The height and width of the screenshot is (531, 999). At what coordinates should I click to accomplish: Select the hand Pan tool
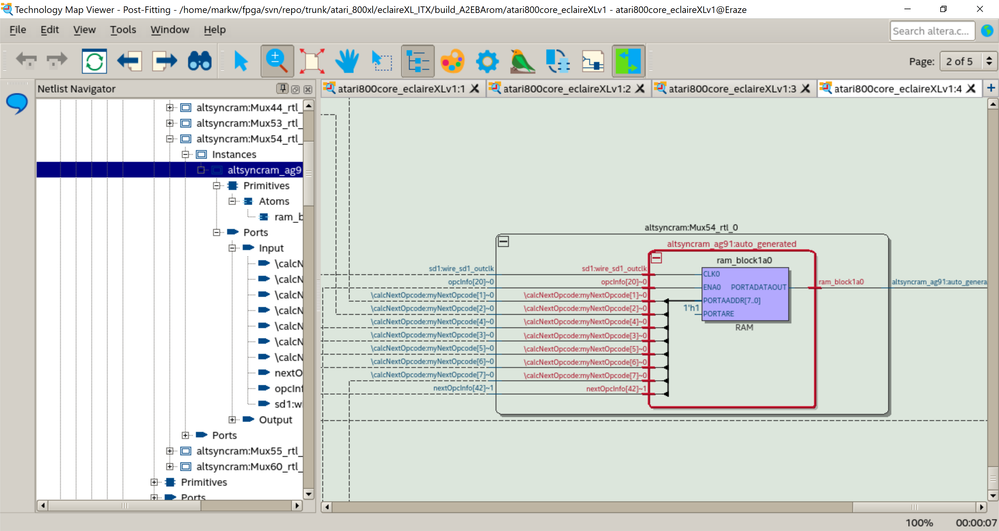pos(347,61)
